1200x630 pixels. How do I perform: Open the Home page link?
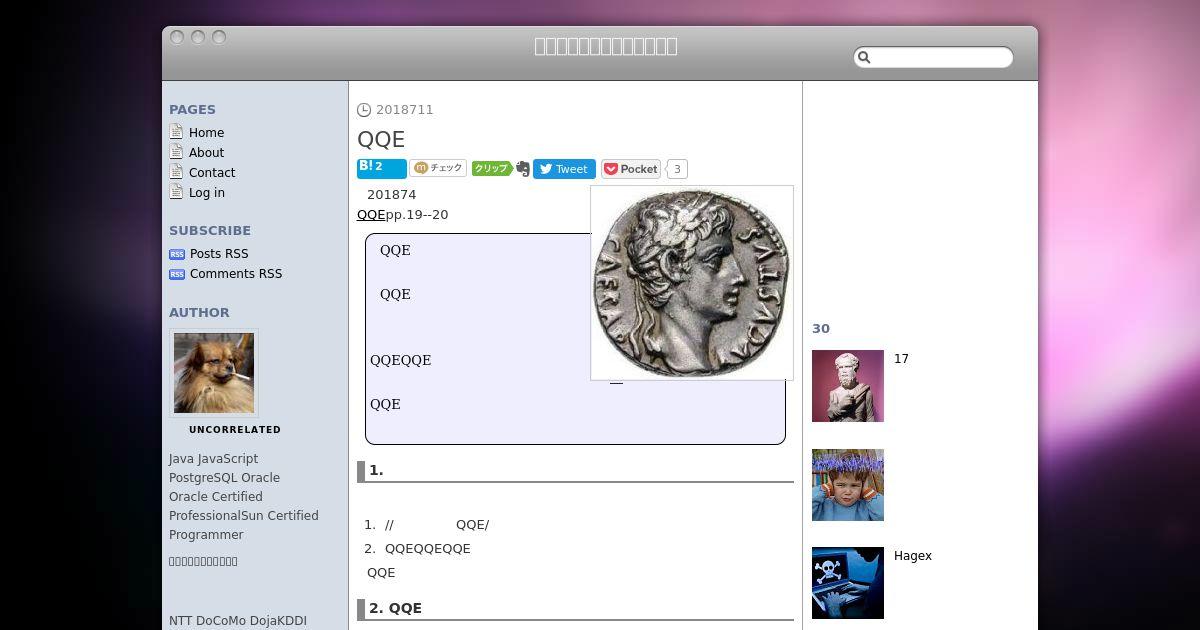(206, 132)
